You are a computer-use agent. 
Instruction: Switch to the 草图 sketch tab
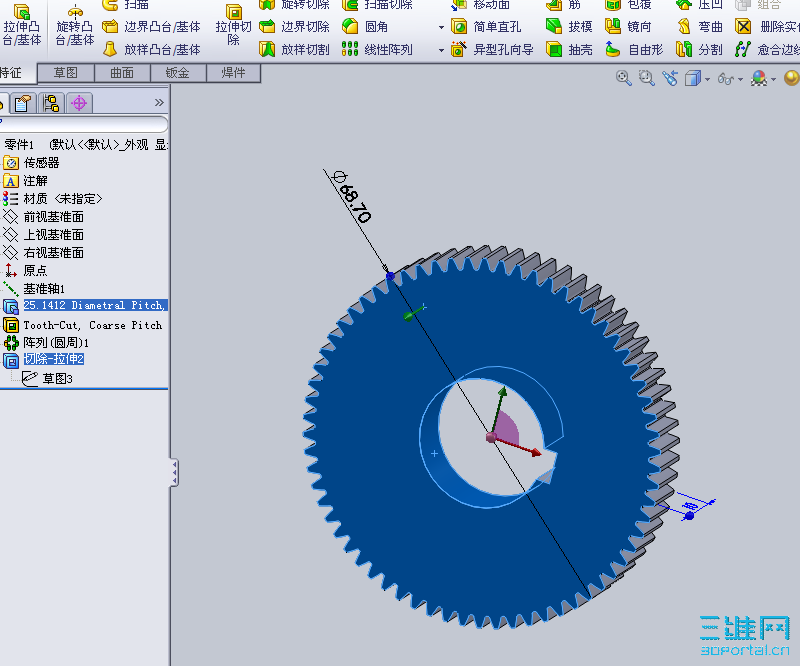66,73
